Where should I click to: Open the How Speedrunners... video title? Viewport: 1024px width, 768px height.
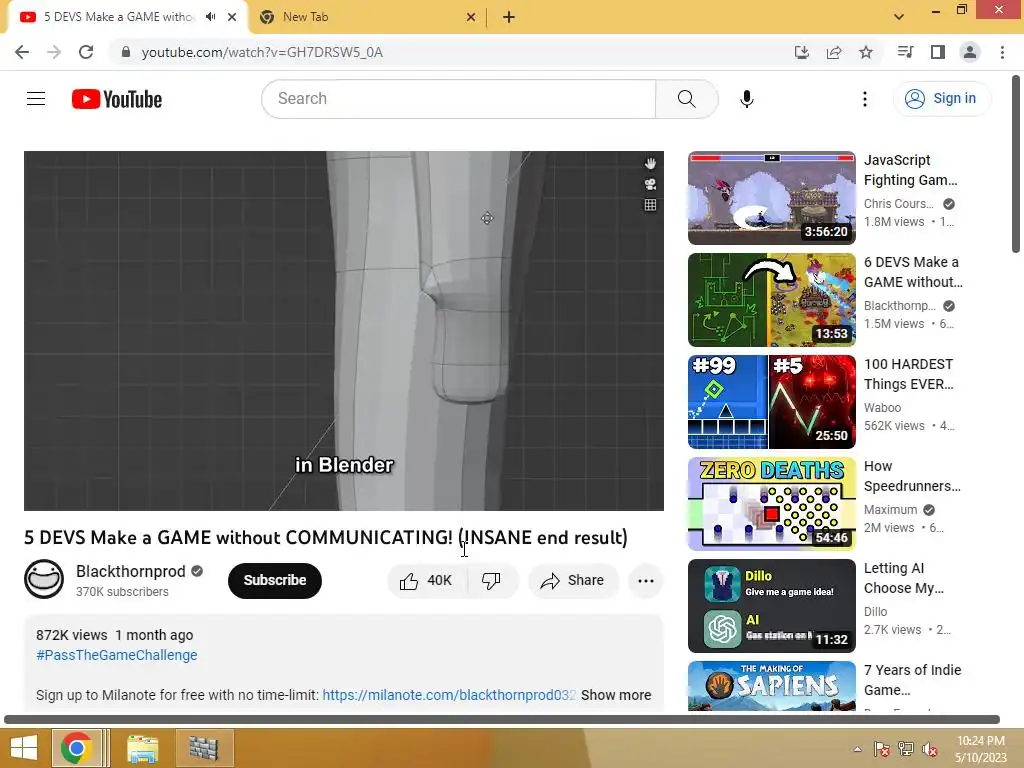pyautogui.click(x=912, y=475)
